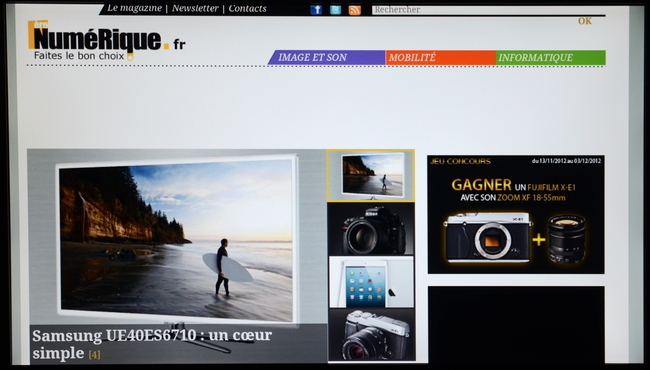The image size is (650, 370).
Task: Click the OK search button
Action: tap(585, 21)
